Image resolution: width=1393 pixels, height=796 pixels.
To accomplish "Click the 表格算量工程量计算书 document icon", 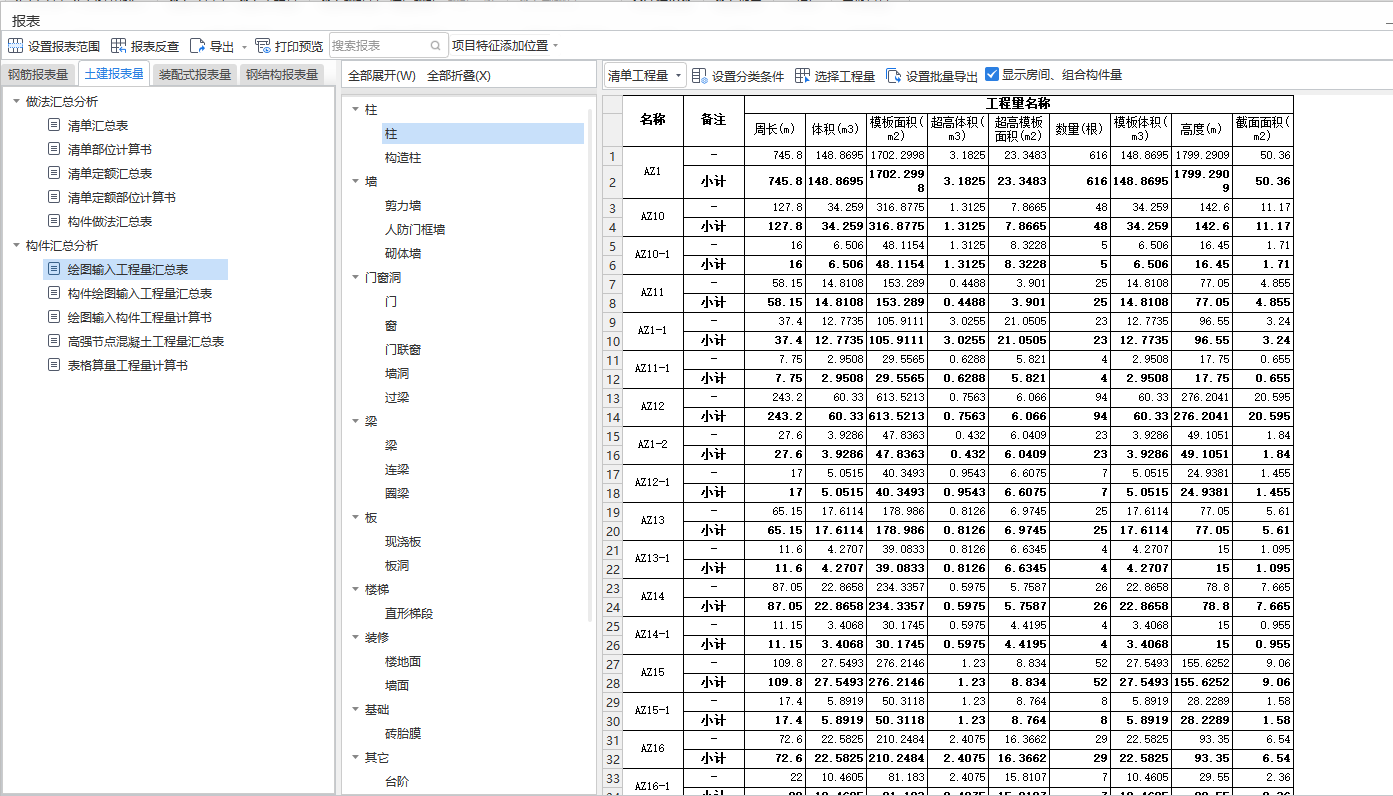I will tap(54, 365).
